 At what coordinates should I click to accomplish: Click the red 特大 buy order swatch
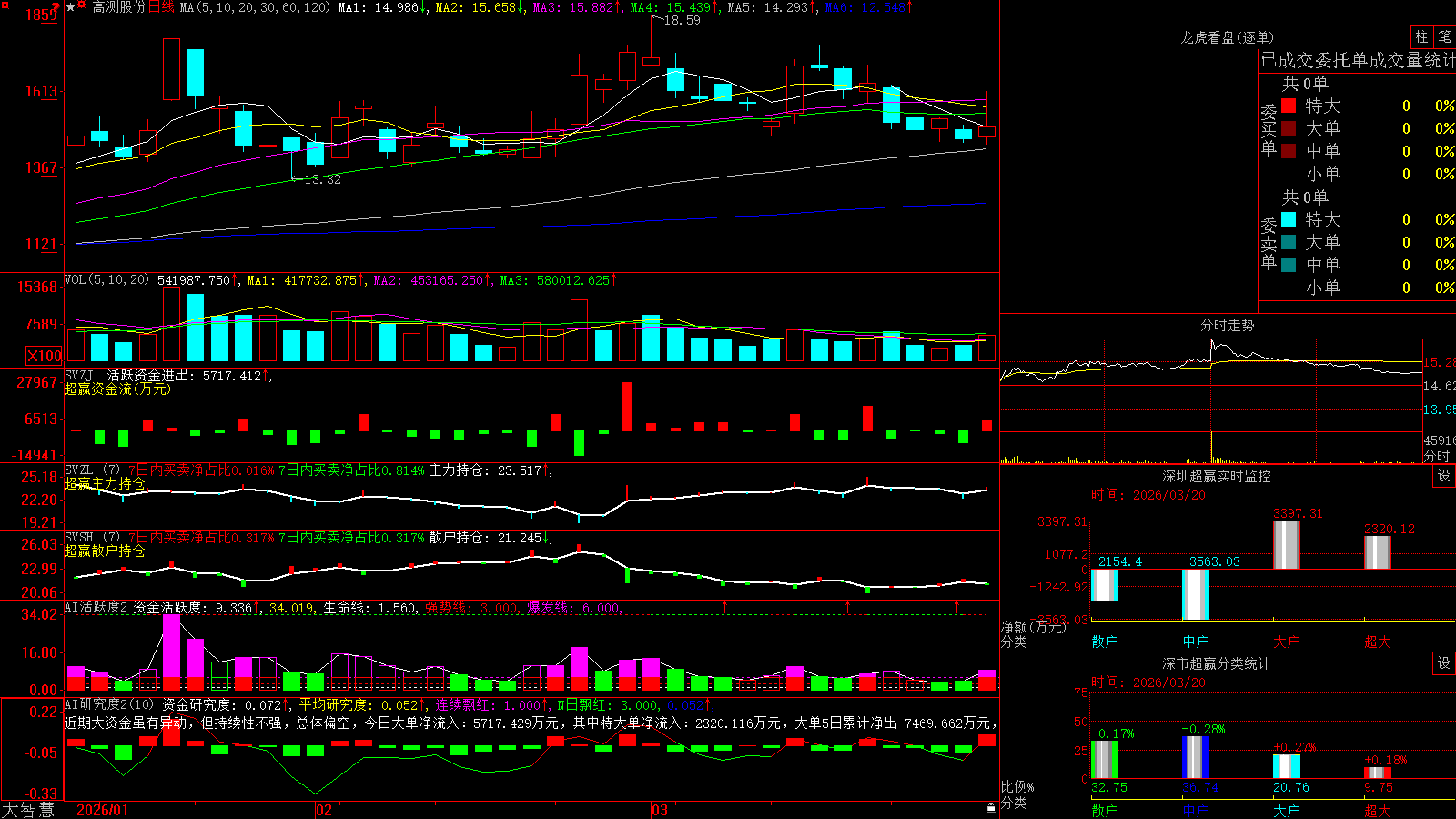(x=1289, y=106)
